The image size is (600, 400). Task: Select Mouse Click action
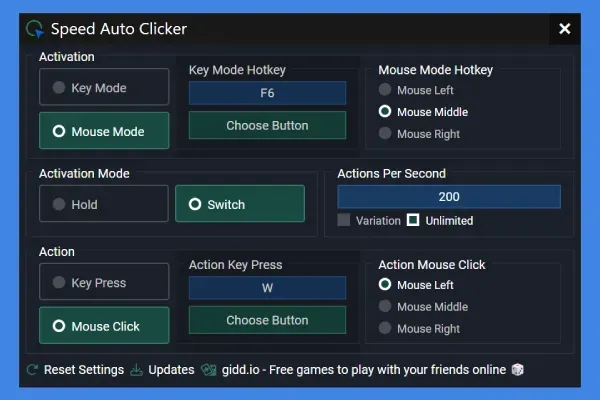(x=104, y=325)
